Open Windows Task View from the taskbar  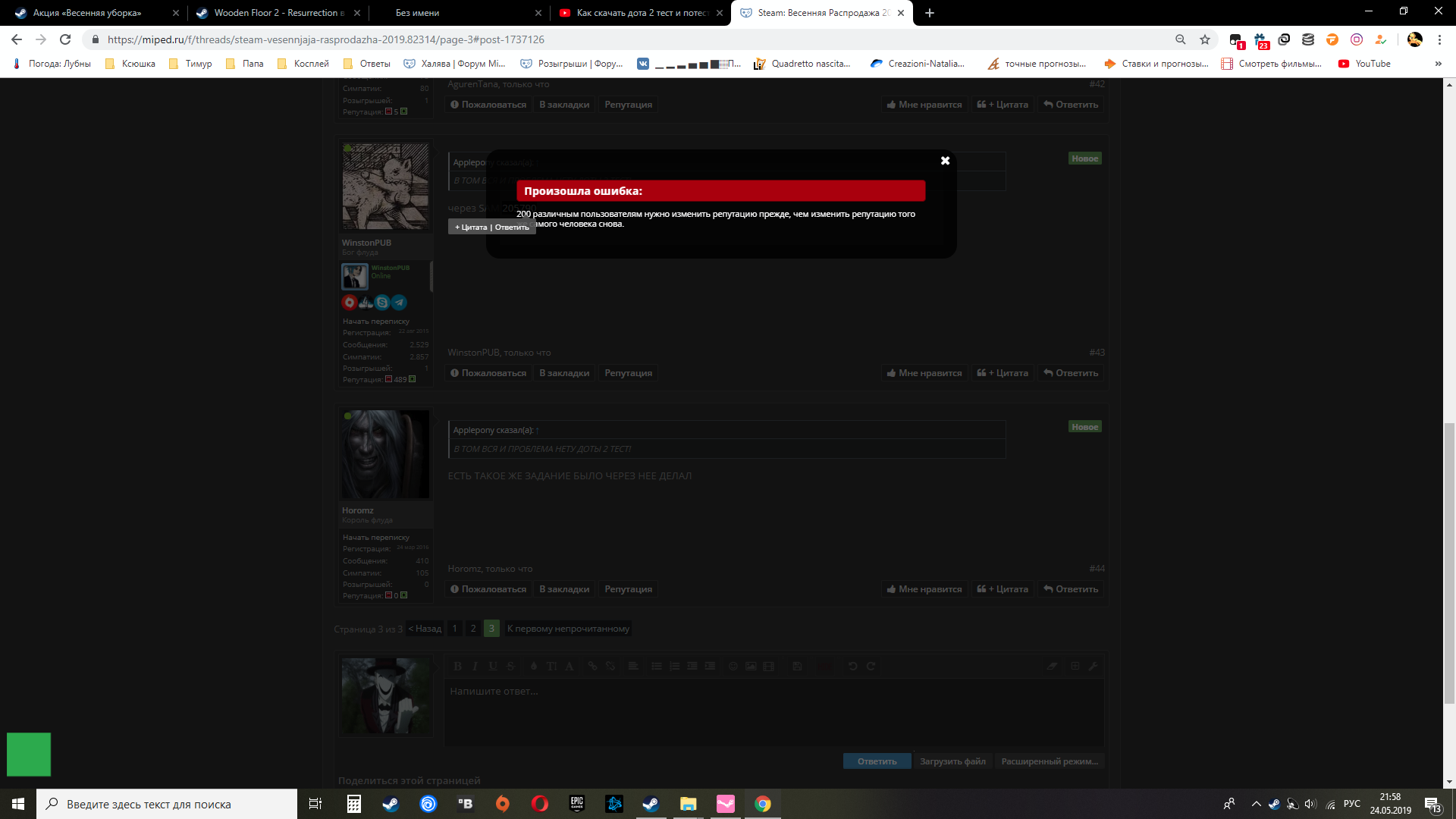(315, 804)
